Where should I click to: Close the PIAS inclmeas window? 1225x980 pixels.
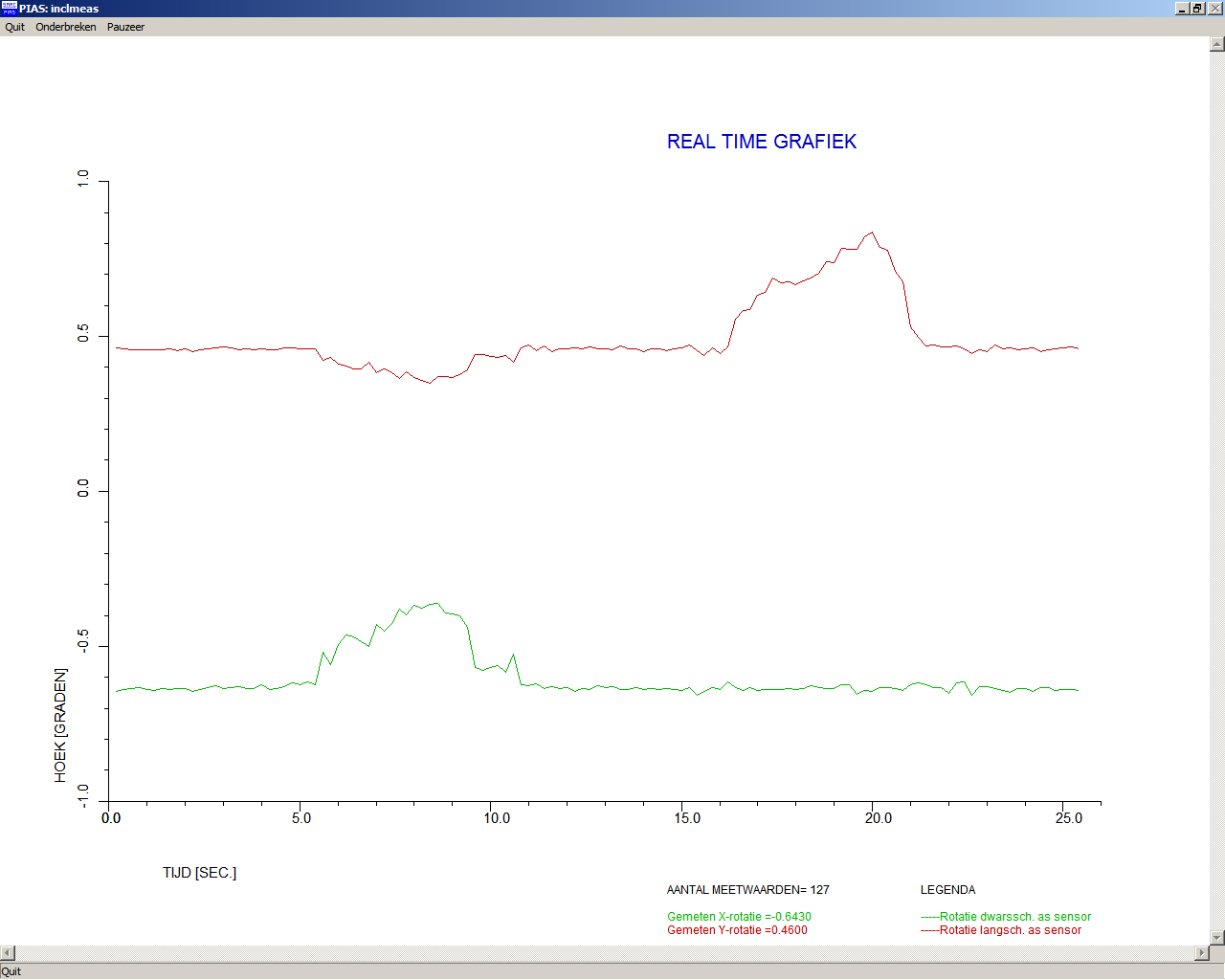coord(1214,9)
